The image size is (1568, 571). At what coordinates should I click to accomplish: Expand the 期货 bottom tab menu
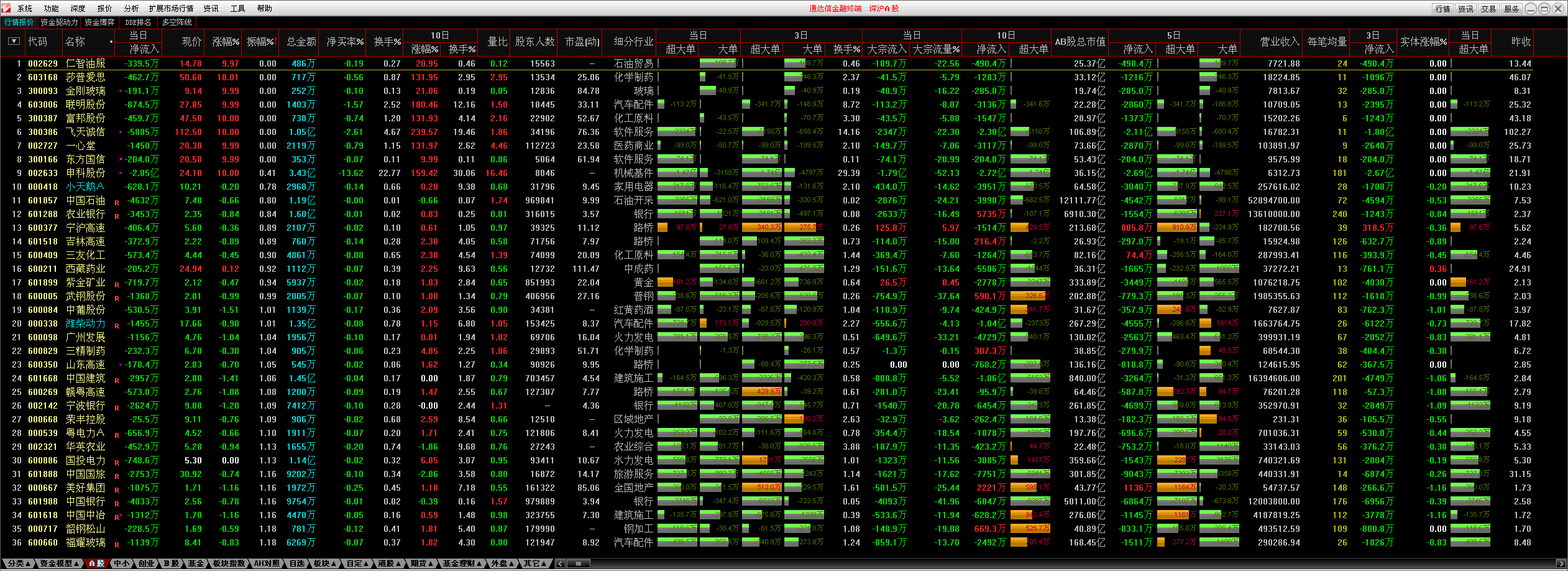click(421, 564)
